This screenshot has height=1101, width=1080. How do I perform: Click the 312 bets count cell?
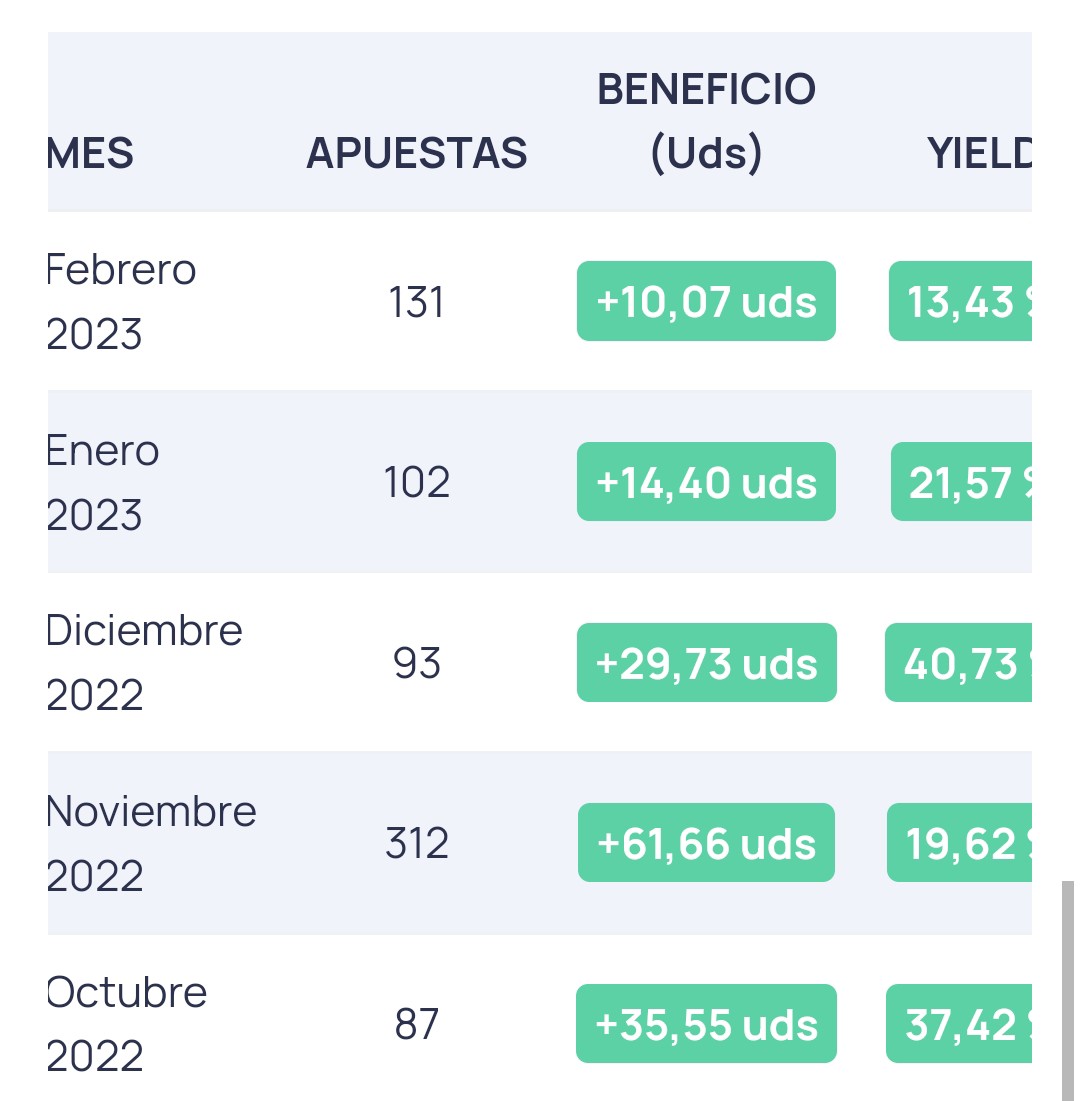tap(416, 843)
